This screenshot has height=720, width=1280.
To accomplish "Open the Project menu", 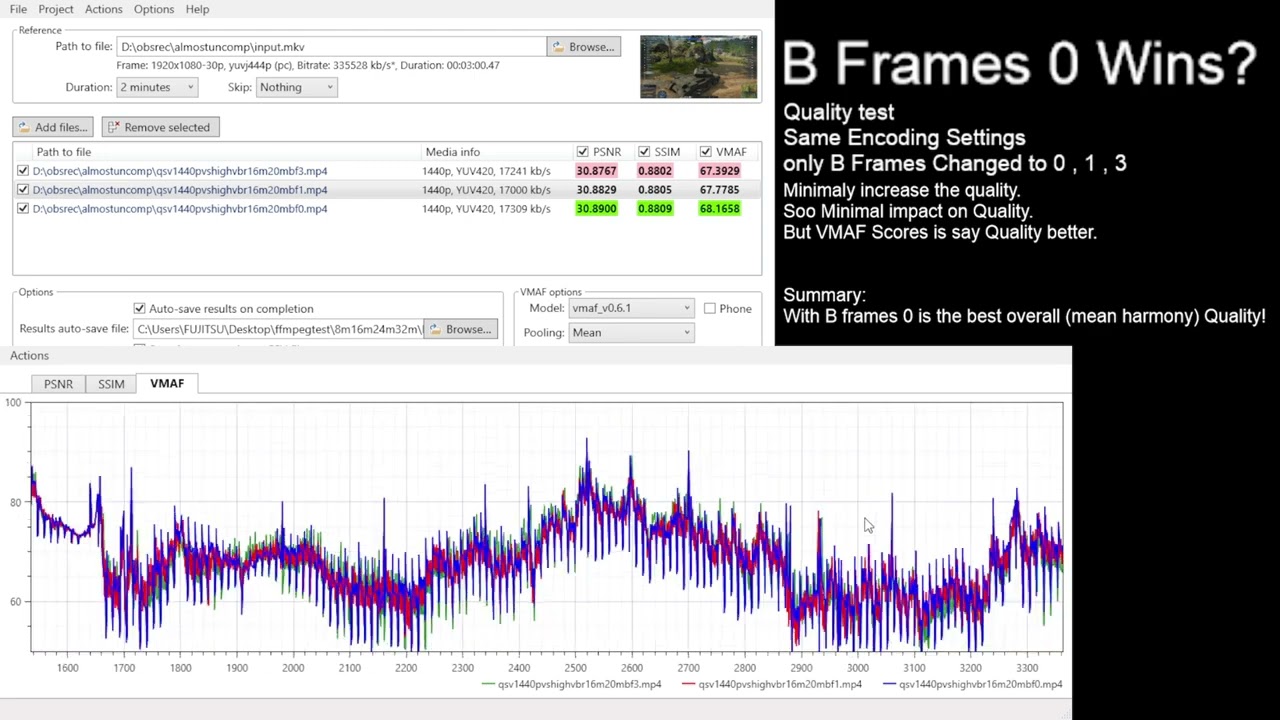I will 56,9.
